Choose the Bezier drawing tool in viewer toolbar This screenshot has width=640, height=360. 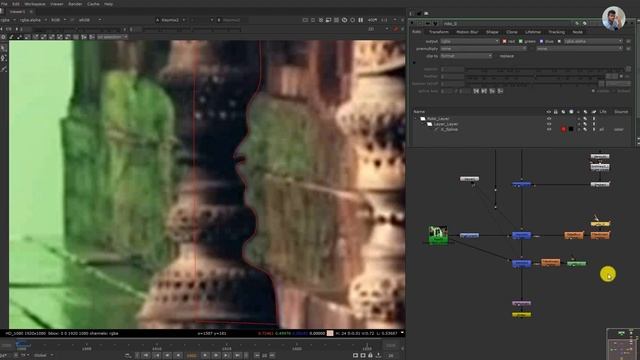[x=4, y=69]
